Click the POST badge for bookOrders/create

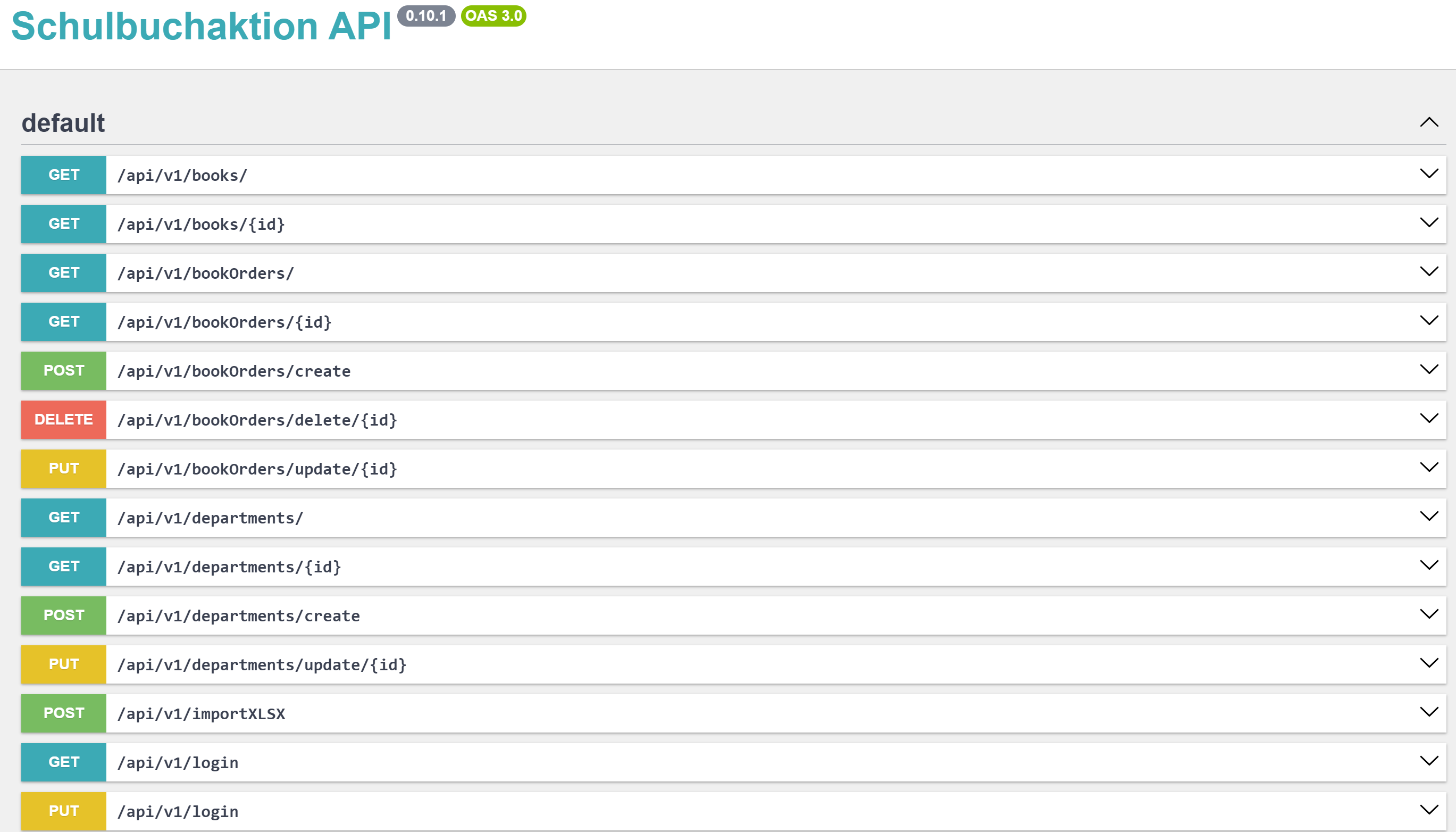click(63, 371)
